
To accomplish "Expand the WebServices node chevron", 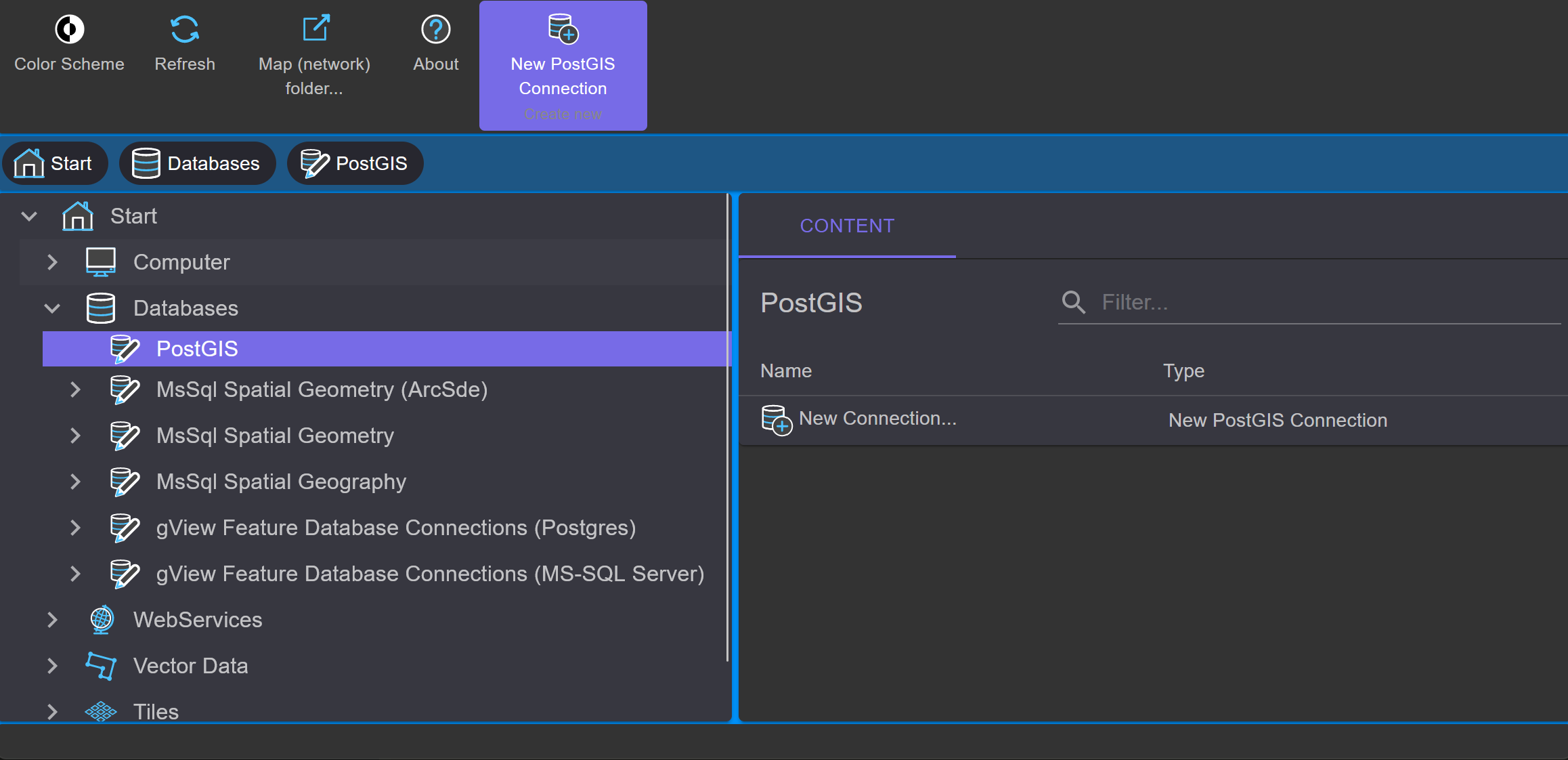I will coord(52,620).
